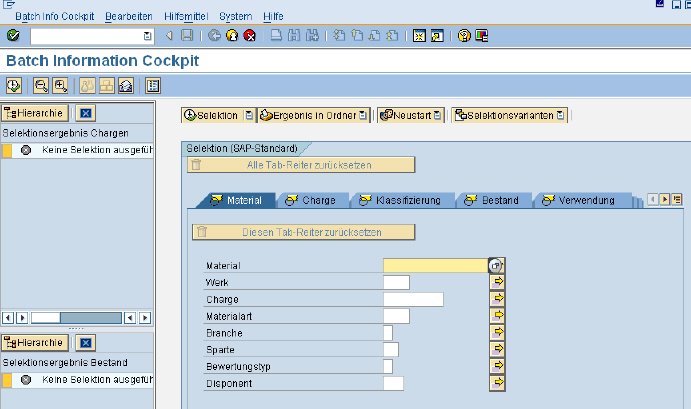Viewport: 691px width, 409px height.
Task: Click the list settings icon
Action: [153, 86]
